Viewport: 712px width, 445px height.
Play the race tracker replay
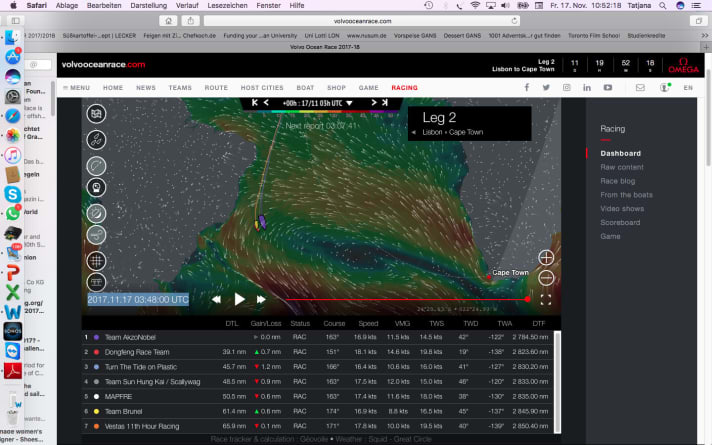coord(239,299)
